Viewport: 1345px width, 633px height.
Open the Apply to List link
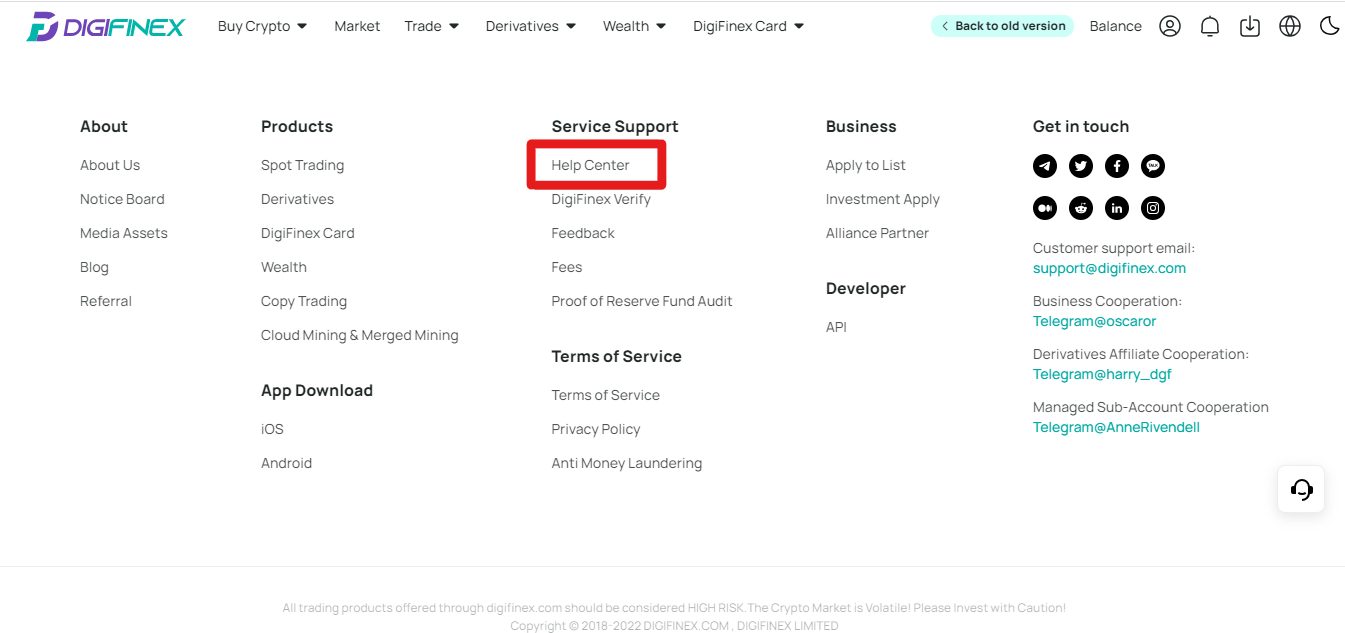click(866, 165)
